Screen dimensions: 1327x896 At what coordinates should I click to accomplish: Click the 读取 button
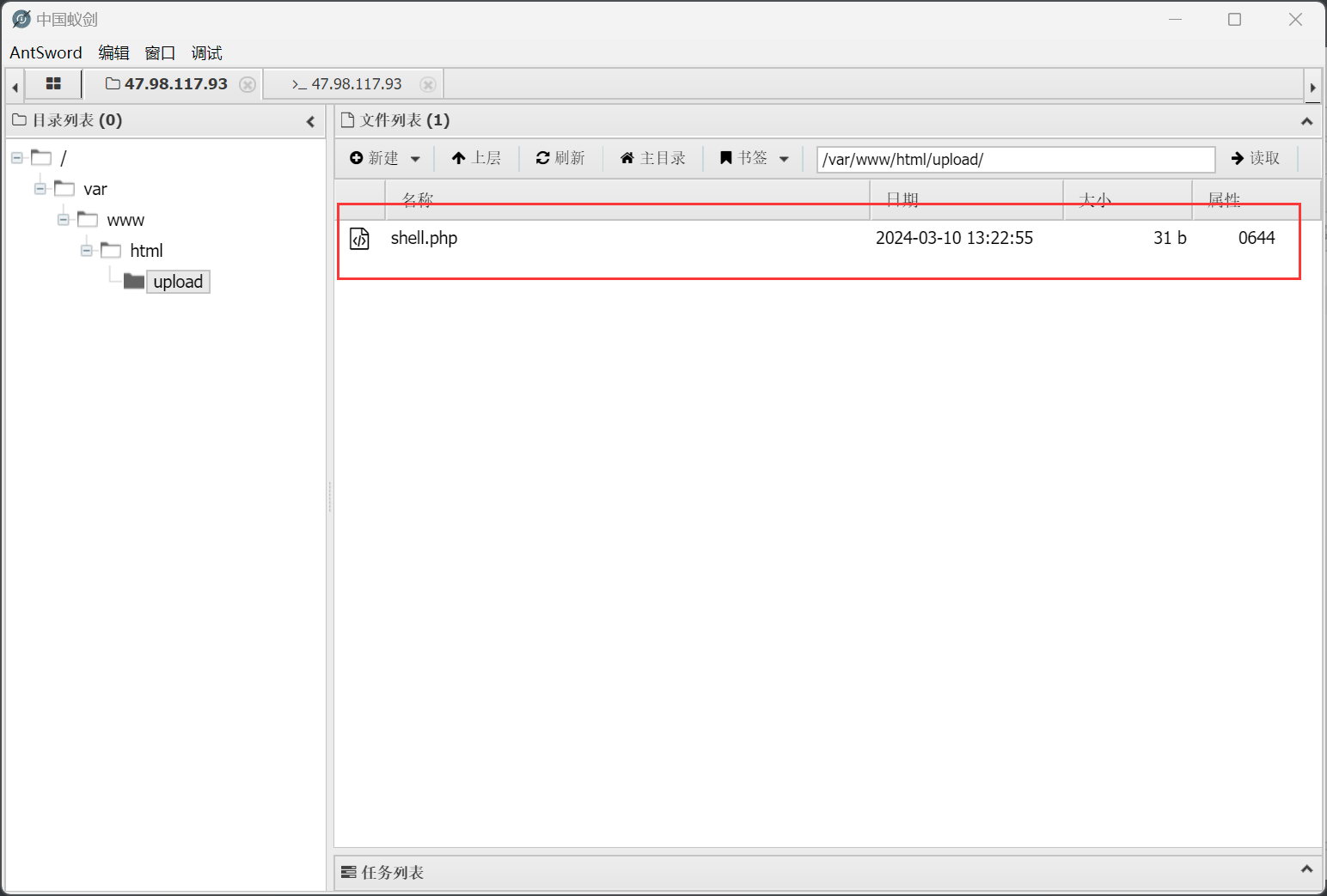[1256, 158]
